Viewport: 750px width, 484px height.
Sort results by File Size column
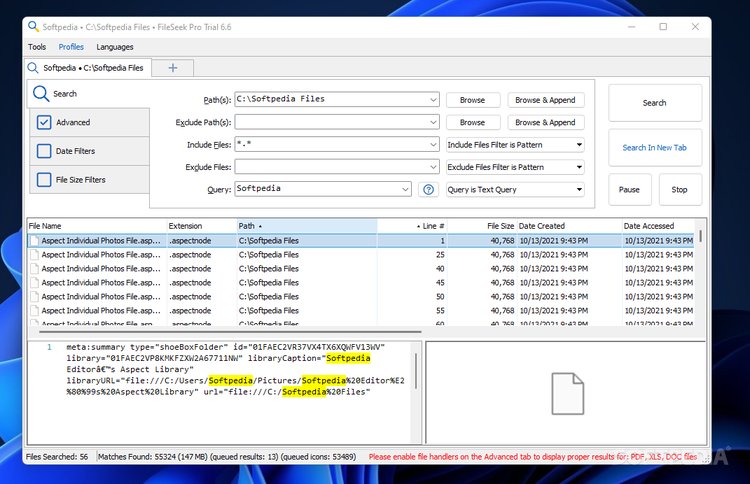pos(482,226)
